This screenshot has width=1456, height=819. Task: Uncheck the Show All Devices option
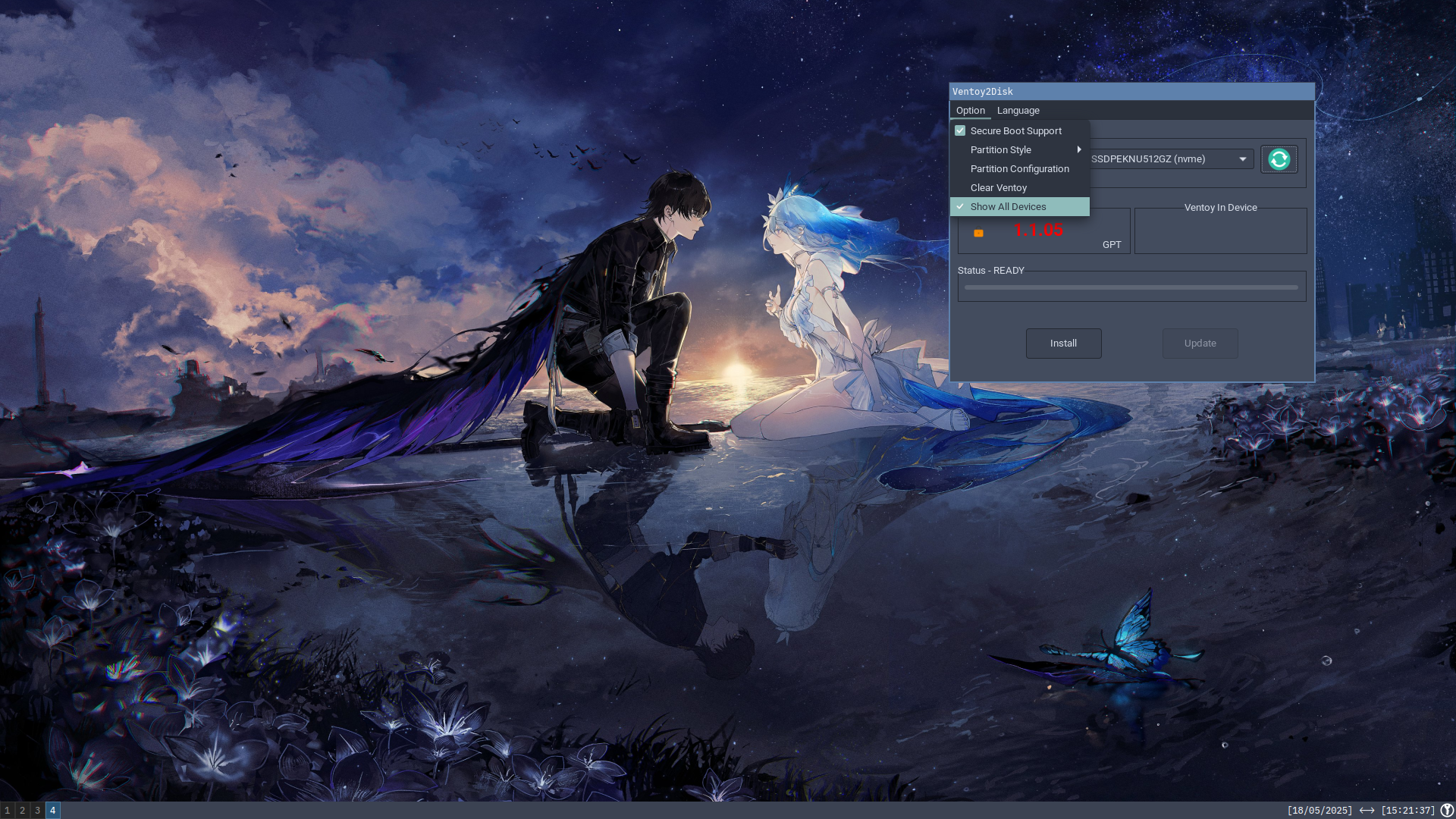[1008, 206]
